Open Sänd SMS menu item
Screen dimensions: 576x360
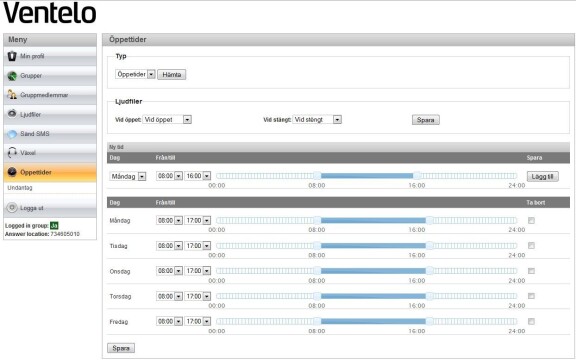(x=50, y=134)
